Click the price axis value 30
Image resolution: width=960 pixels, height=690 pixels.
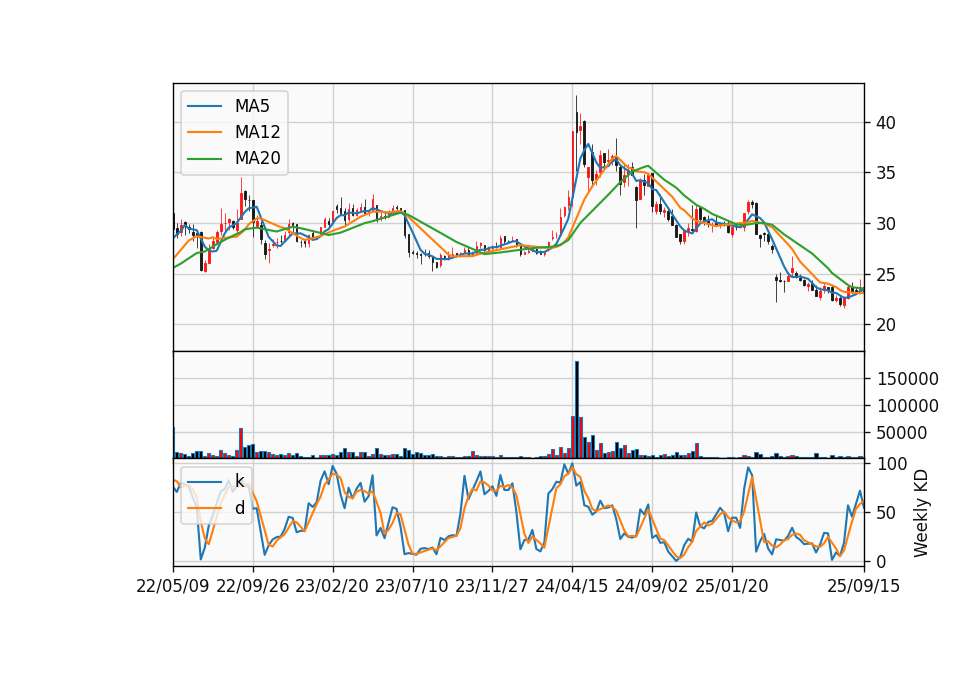[x=886, y=224]
